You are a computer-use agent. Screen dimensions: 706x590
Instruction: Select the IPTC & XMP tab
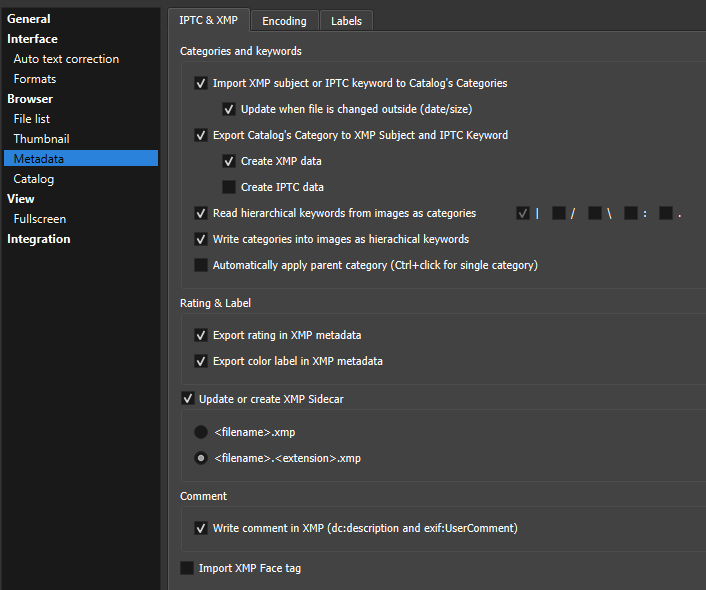coord(208,20)
